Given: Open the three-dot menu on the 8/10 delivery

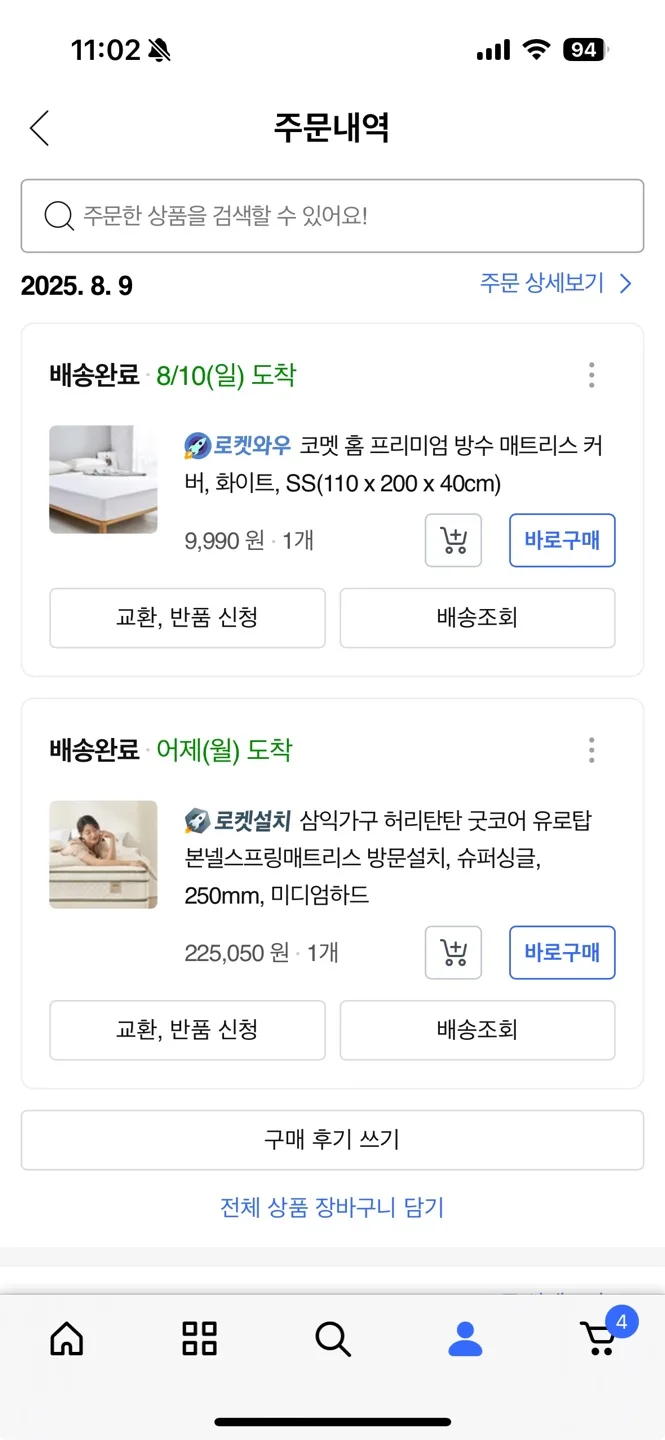Looking at the screenshot, I should pyautogui.click(x=591, y=375).
